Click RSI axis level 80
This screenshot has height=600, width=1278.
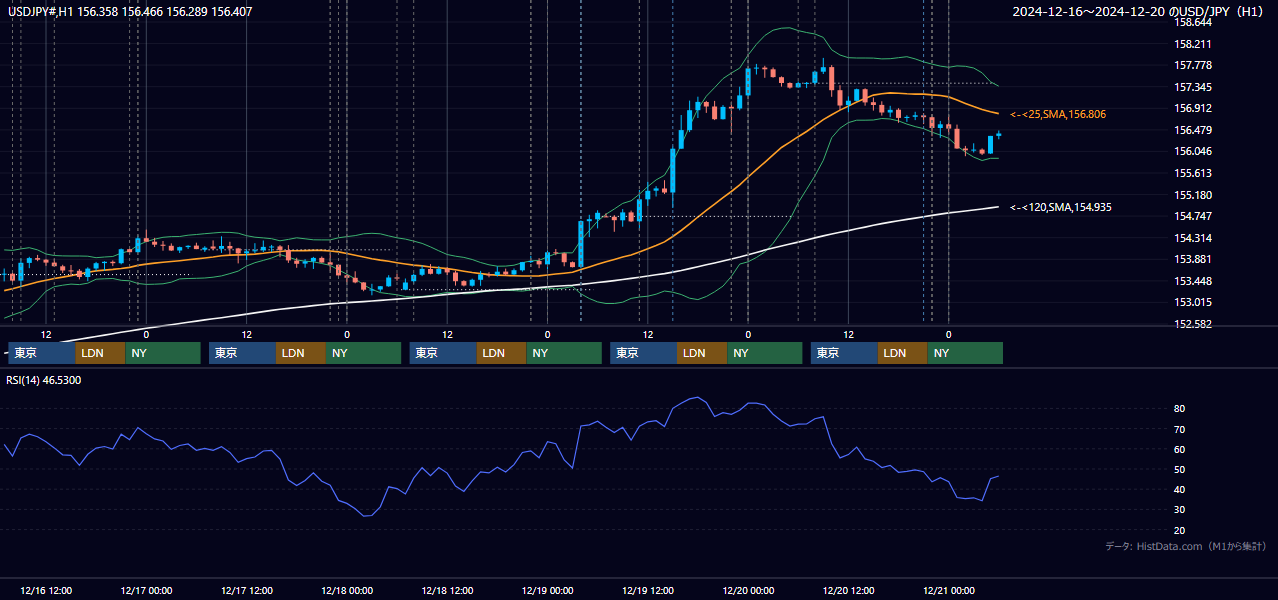coord(1180,409)
